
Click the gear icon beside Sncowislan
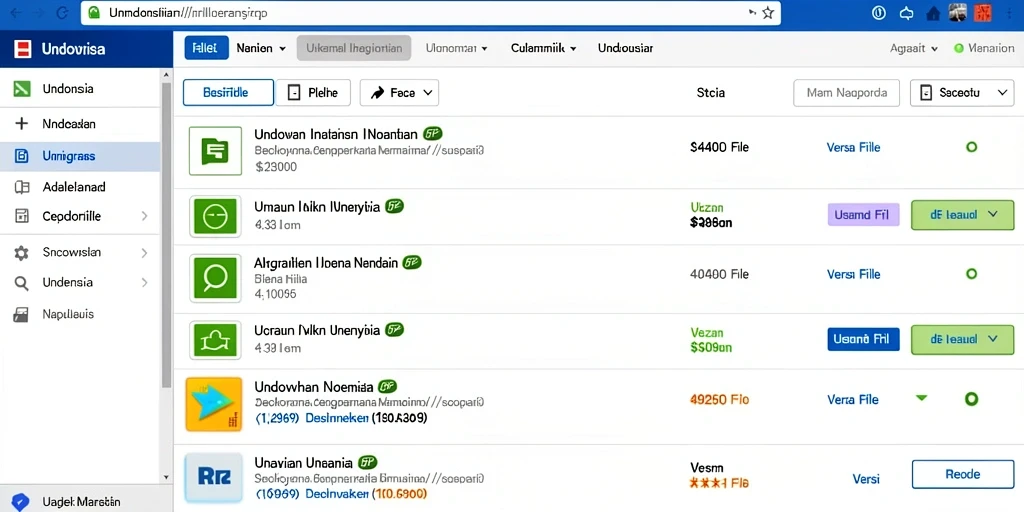[22, 253]
